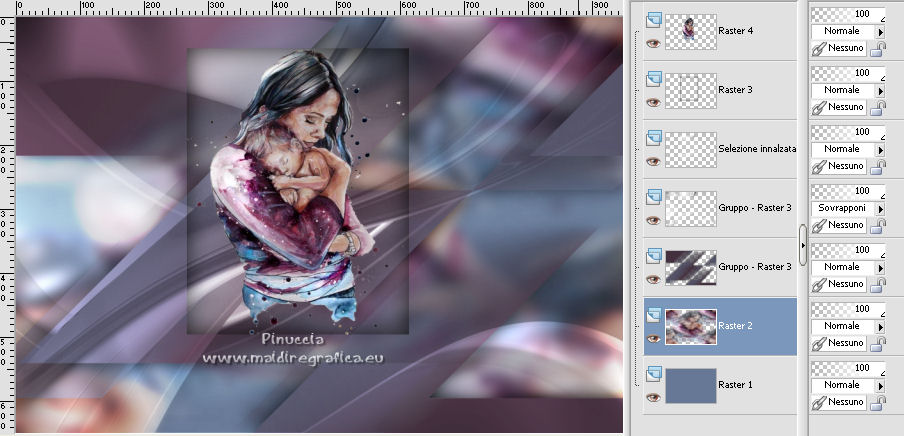Lock transparency on Selezione innalzata layer

coord(877,167)
